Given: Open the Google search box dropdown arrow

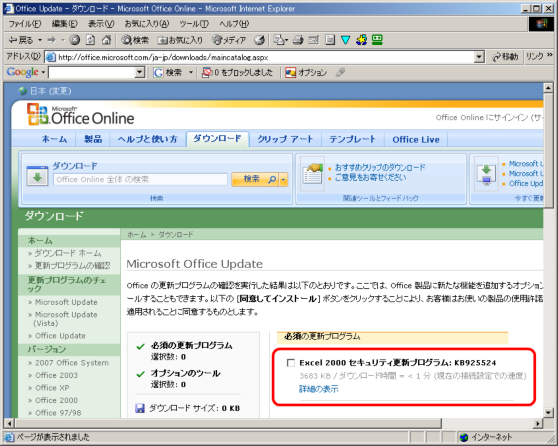Looking at the screenshot, I should (140, 72).
